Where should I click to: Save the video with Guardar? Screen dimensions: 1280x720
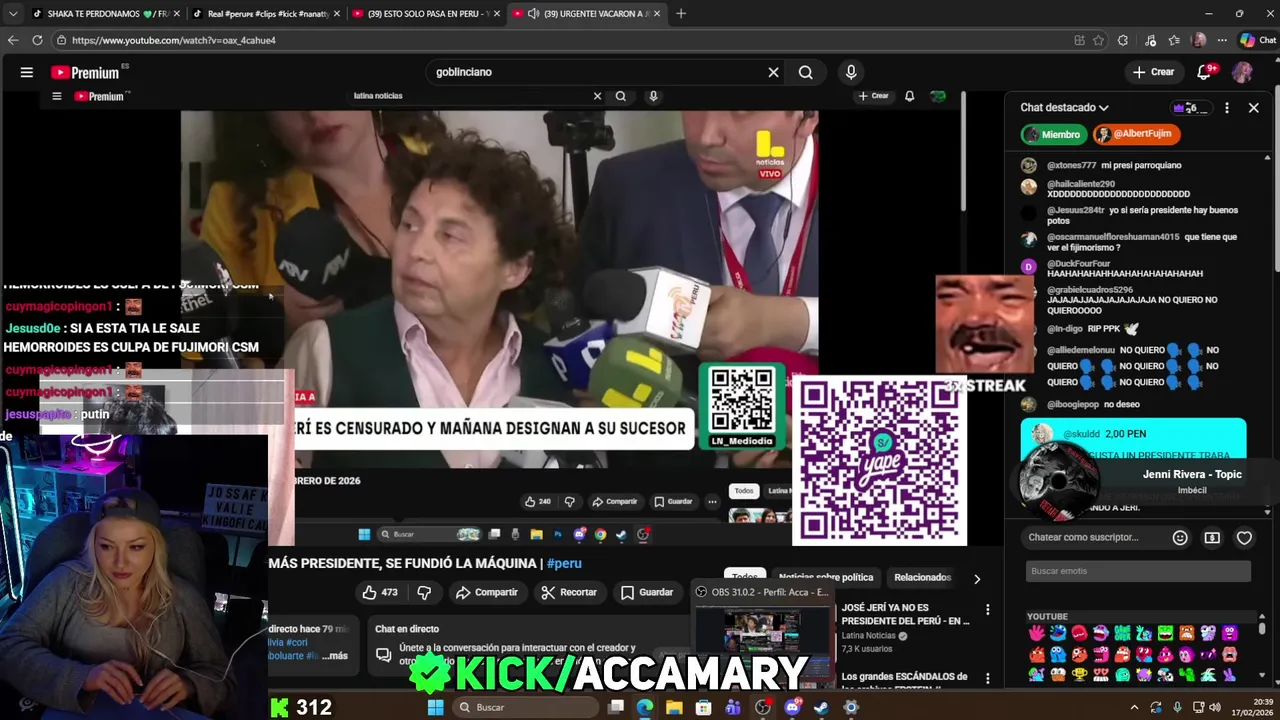[646, 592]
